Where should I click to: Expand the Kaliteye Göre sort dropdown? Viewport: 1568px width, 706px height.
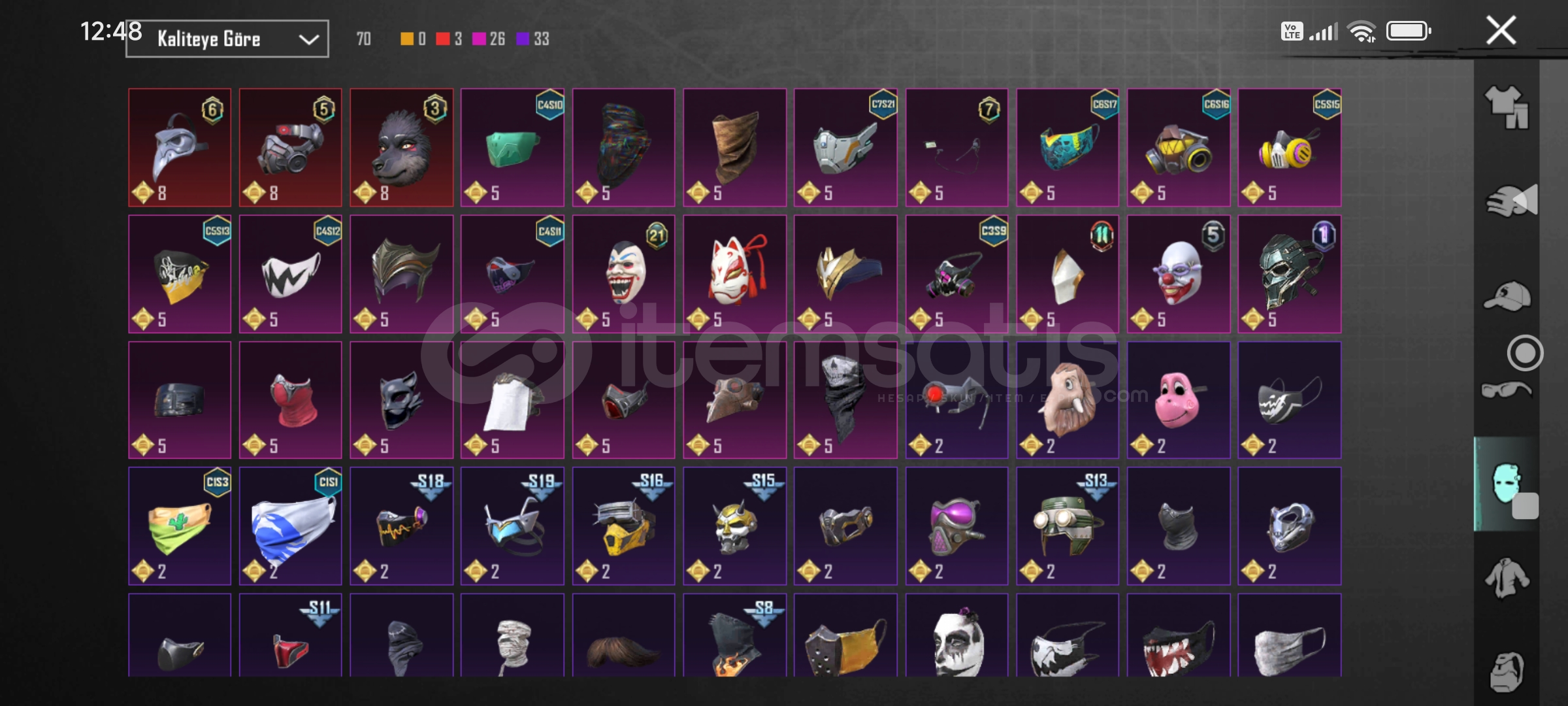click(x=227, y=39)
